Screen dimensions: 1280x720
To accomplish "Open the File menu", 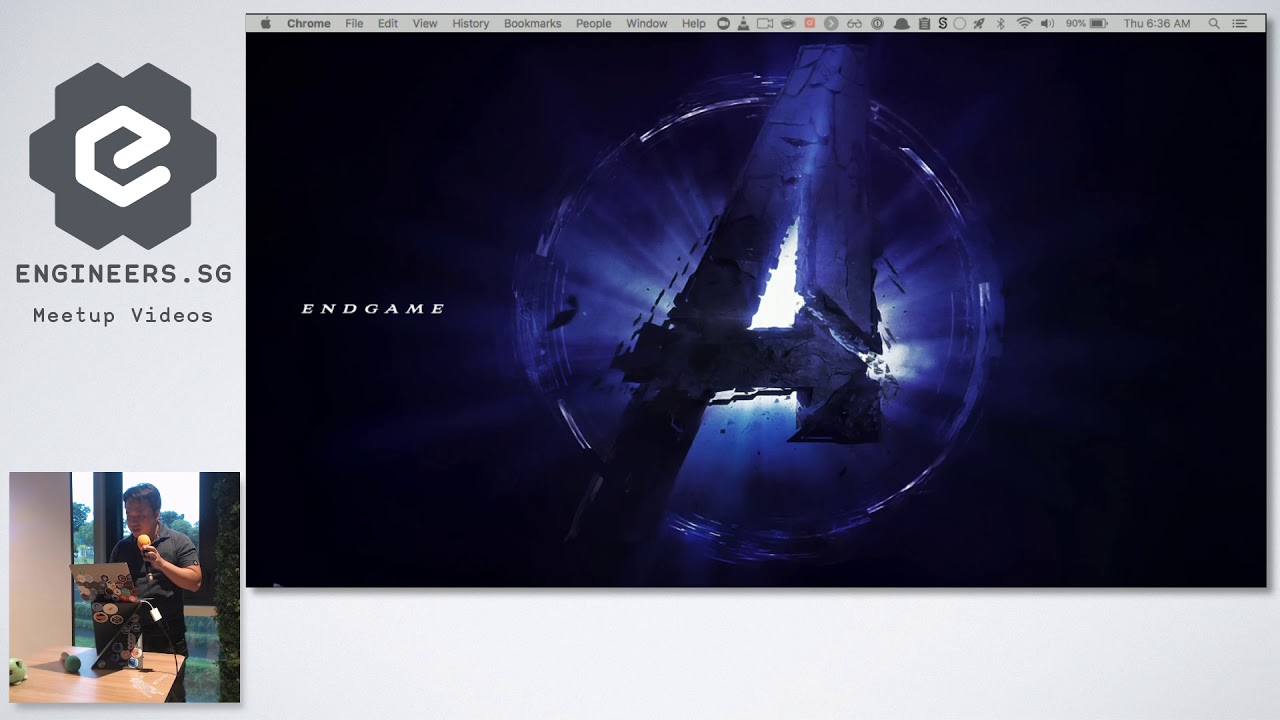I will (x=354, y=23).
